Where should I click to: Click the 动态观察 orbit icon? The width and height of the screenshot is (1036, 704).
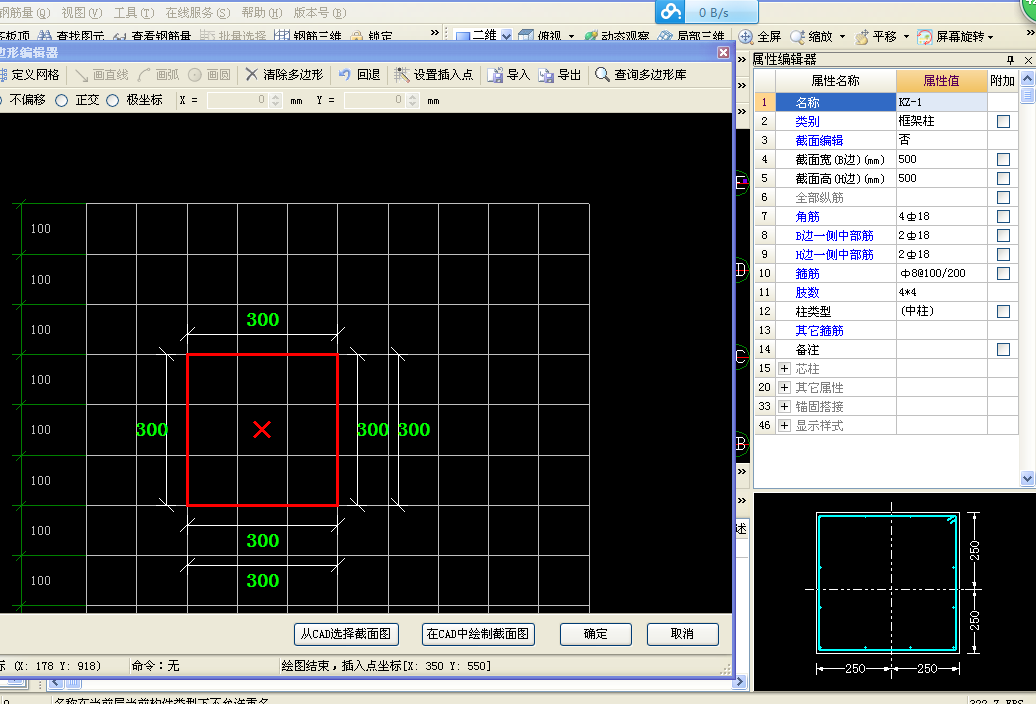point(591,36)
